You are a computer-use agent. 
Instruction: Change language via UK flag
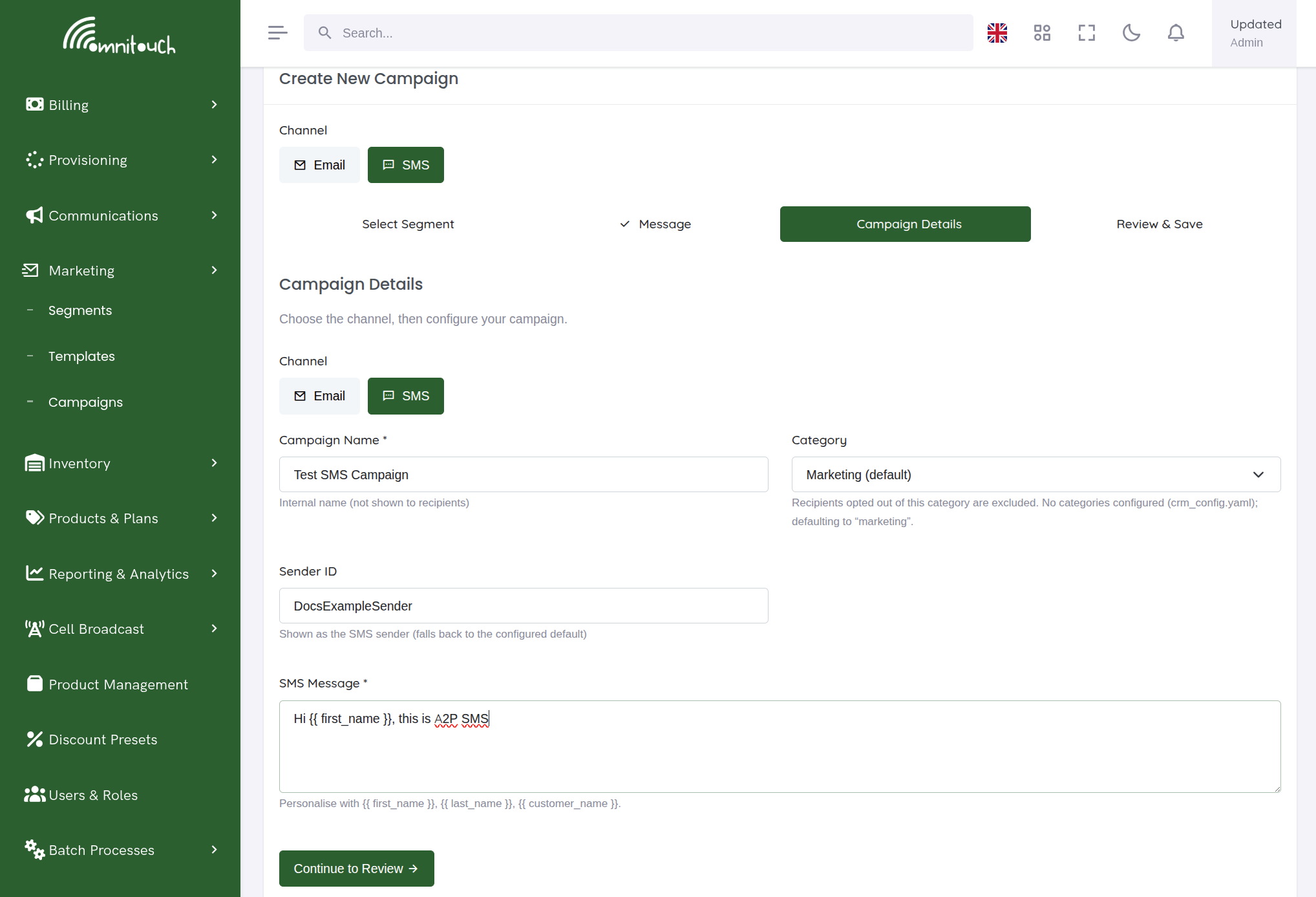point(997,33)
